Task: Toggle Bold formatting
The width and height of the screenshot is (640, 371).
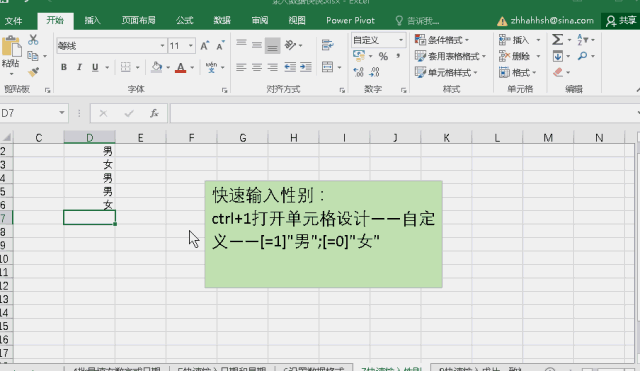Action: [64, 67]
